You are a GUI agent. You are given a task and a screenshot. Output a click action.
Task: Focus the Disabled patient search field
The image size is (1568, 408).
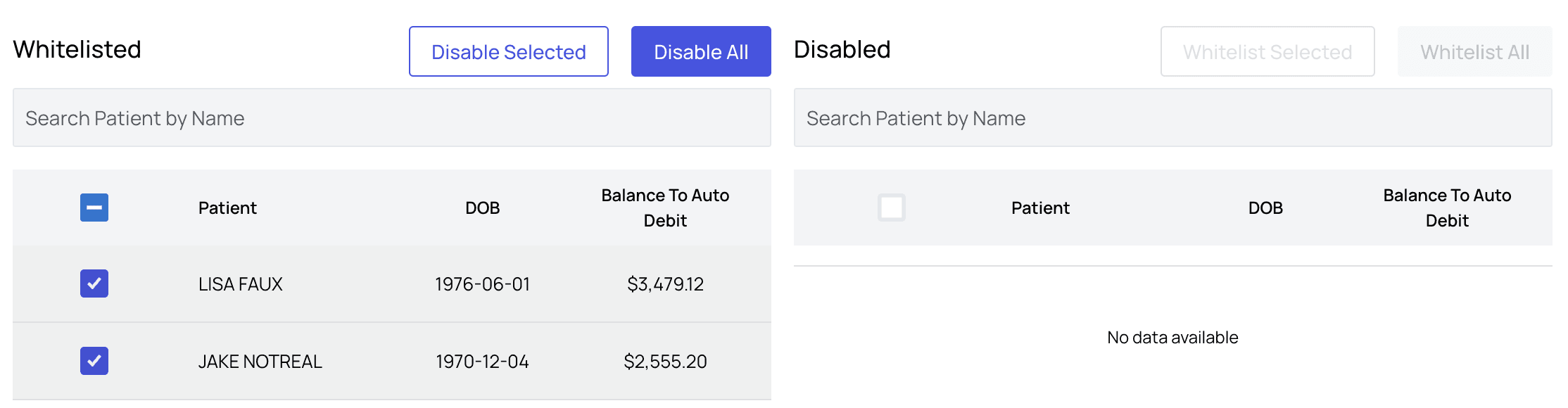click(1172, 117)
